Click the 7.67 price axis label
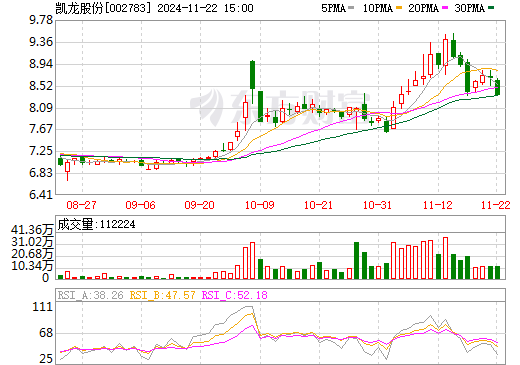520x365 pixels. pyautogui.click(x=41, y=129)
